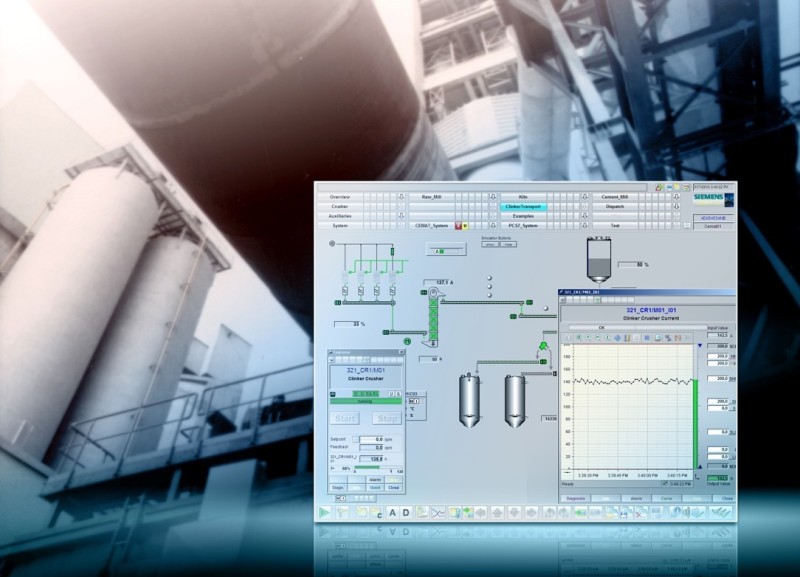800x577 pixels.
Task: Open the Kiln area
Action: [524, 197]
